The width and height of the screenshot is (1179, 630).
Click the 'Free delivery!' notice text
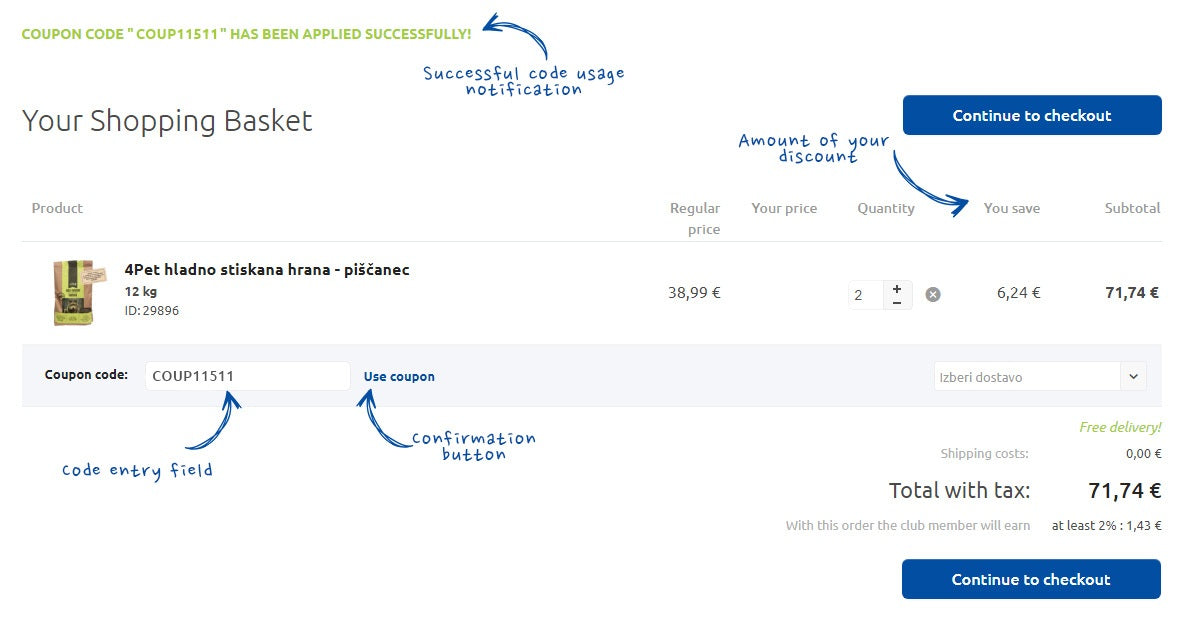tap(1120, 427)
